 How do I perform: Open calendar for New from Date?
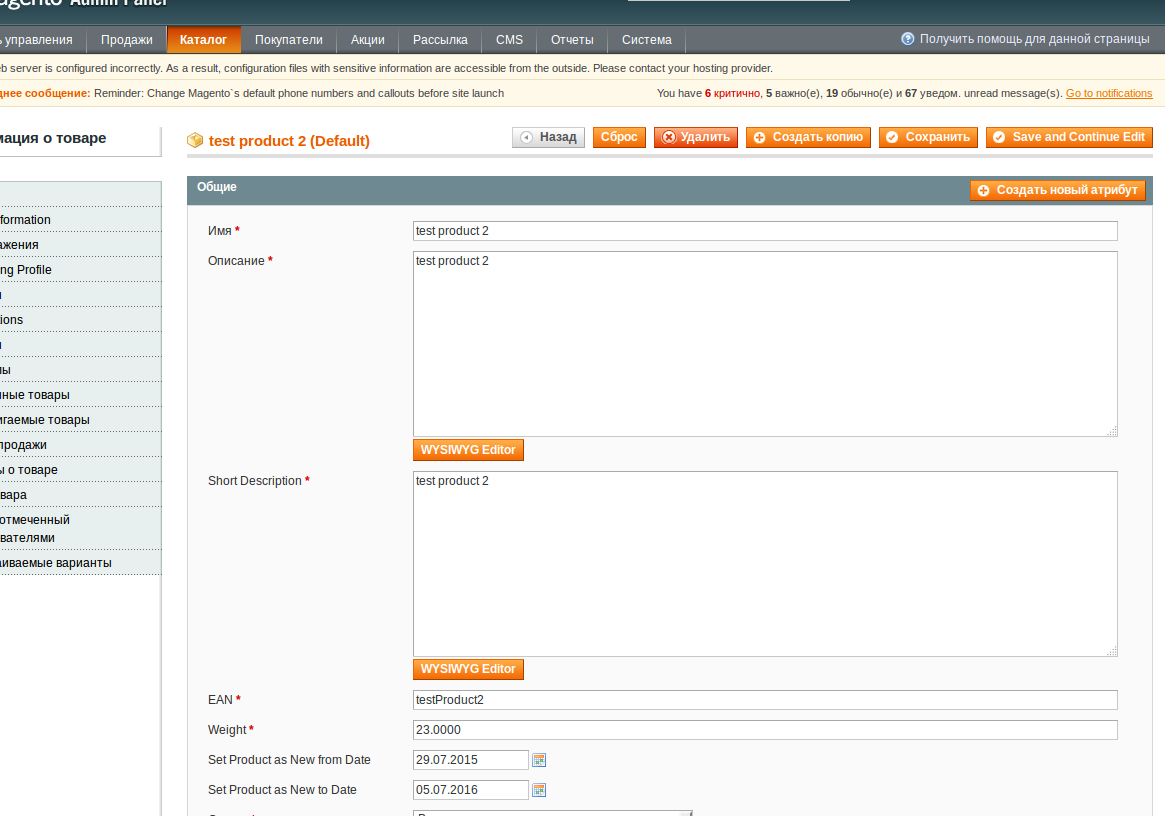[539, 760]
